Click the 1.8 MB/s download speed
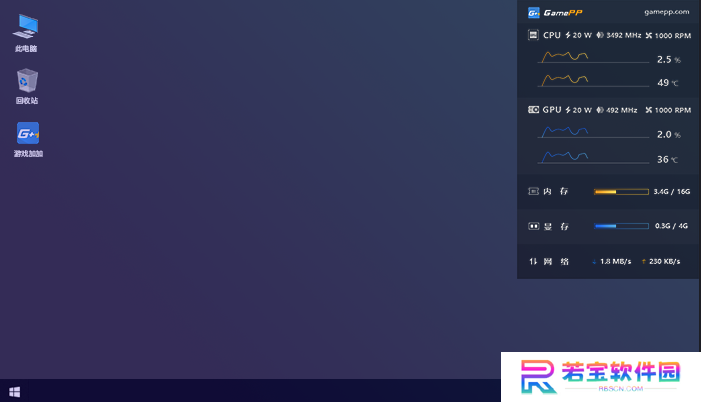Viewport: 701px width, 402px height. tap(616, 261)
